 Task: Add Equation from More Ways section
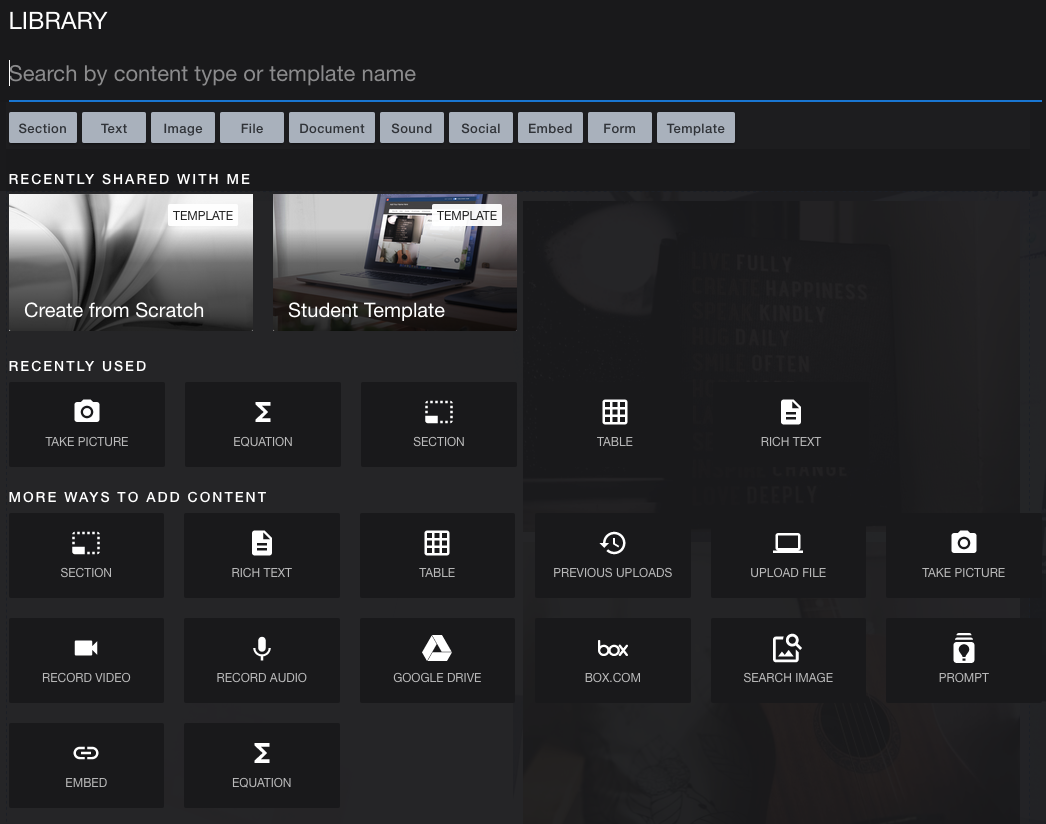pos(262,765)
